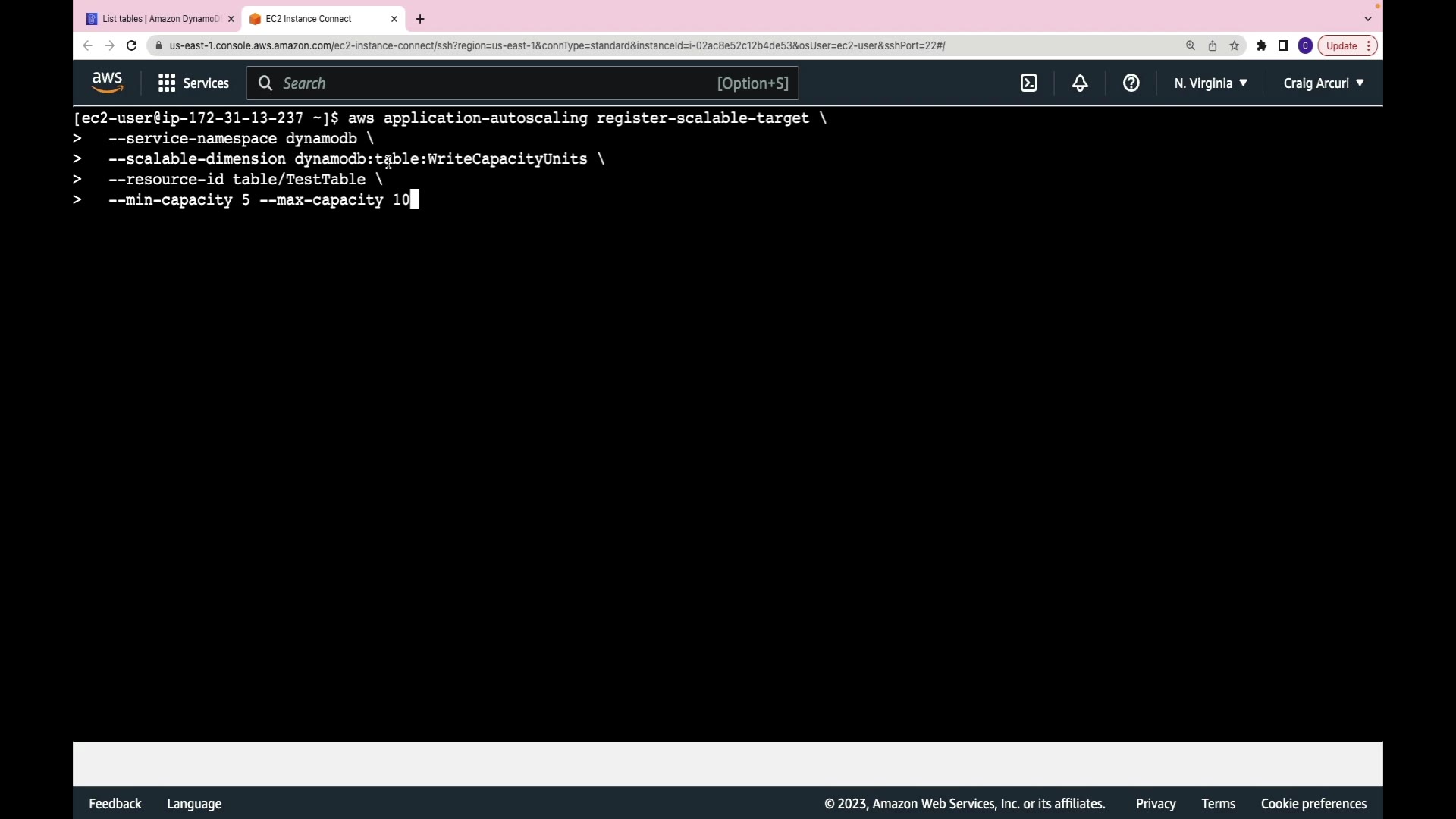Screen dimensions: 1456x819
Task: Expand the N. Virginia region dropdown
Action: pos(1210,83)
